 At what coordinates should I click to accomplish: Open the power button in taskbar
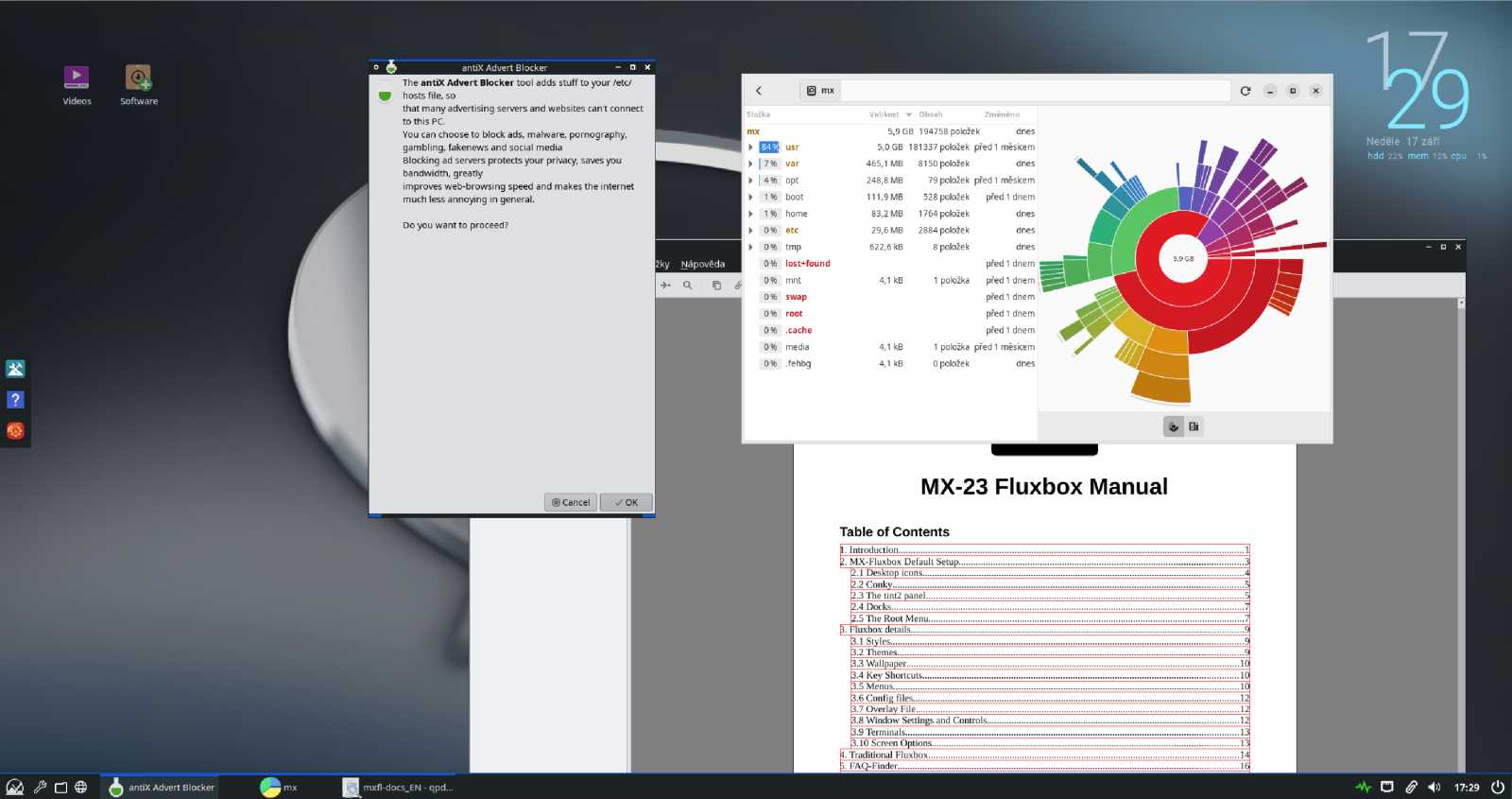point(1498,787)
